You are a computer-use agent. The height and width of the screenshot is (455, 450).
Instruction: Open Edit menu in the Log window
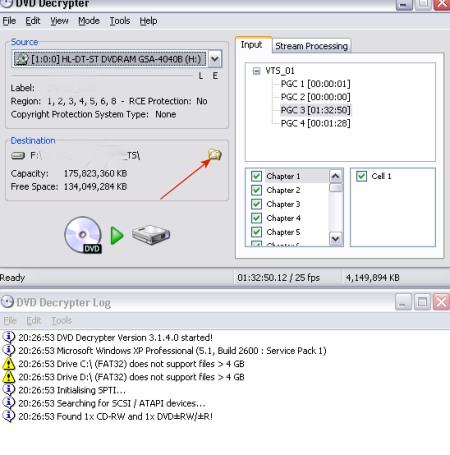click(x=34, y=321)
